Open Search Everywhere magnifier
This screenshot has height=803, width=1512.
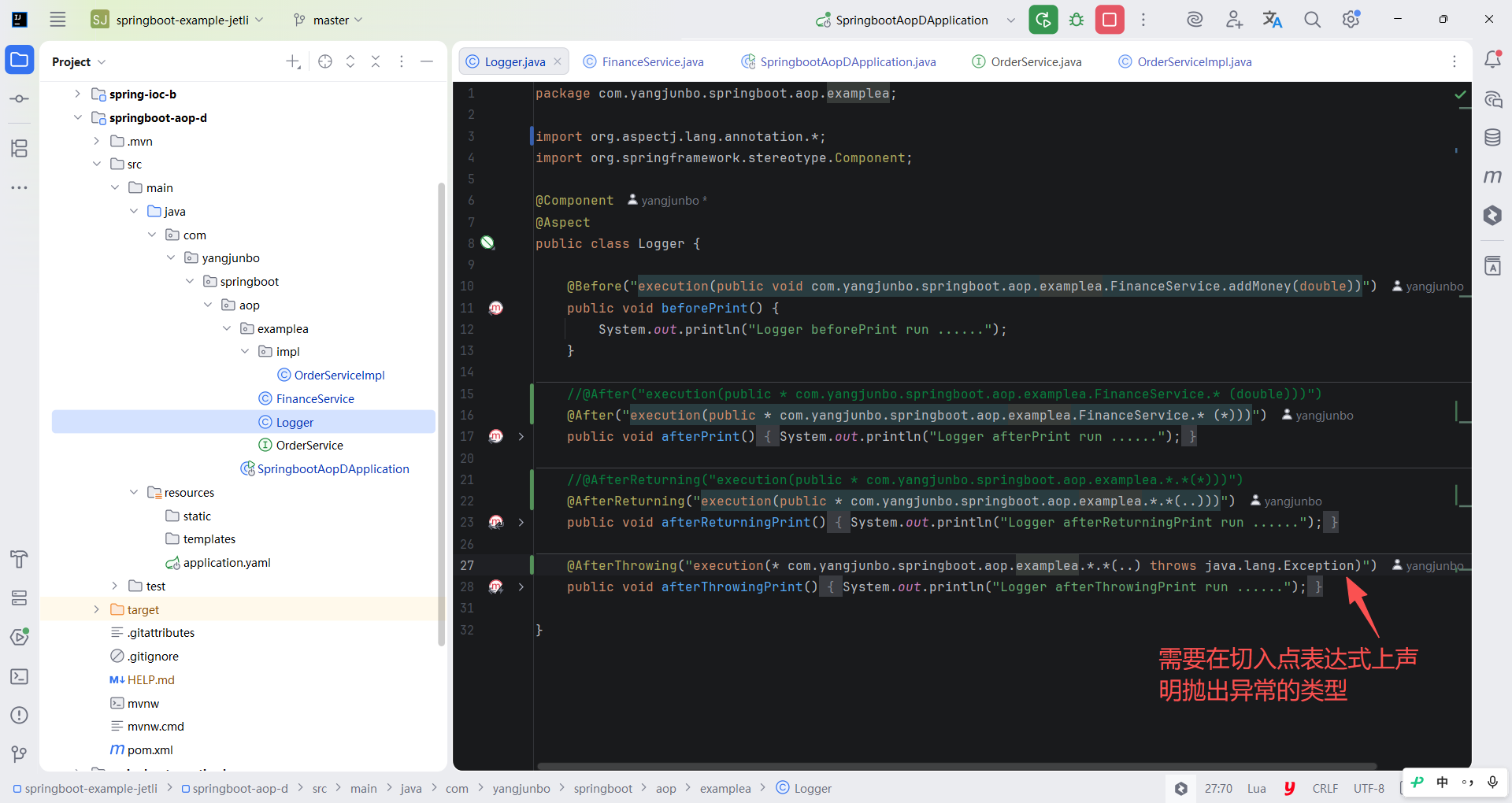click(1312, 20)
